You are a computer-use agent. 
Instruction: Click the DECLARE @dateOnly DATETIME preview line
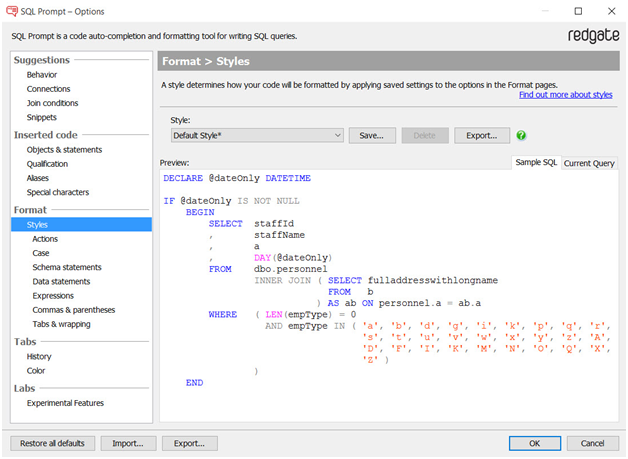point(237,178)
